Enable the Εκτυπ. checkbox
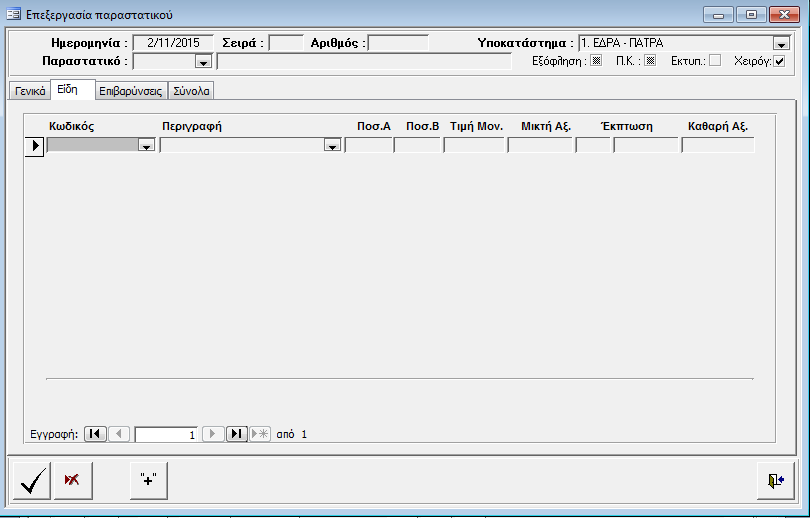The height and width of the screenshot is (518, 810). coord(714,60)
